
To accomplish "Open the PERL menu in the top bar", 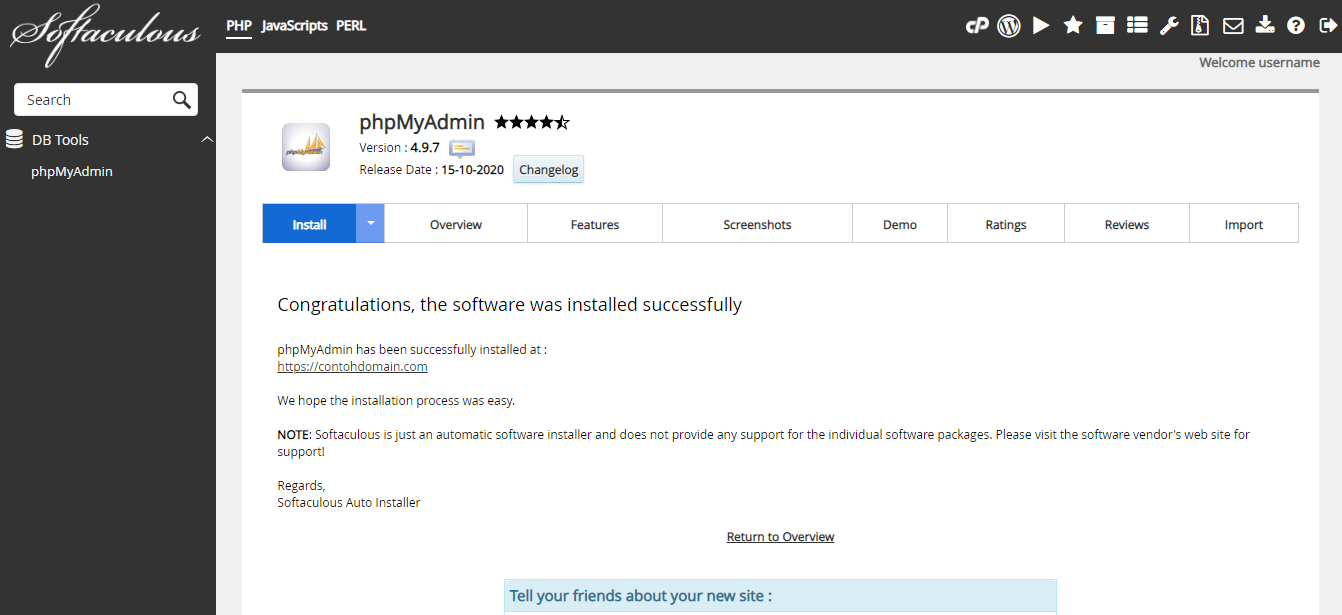I will [x=351, y=25].
